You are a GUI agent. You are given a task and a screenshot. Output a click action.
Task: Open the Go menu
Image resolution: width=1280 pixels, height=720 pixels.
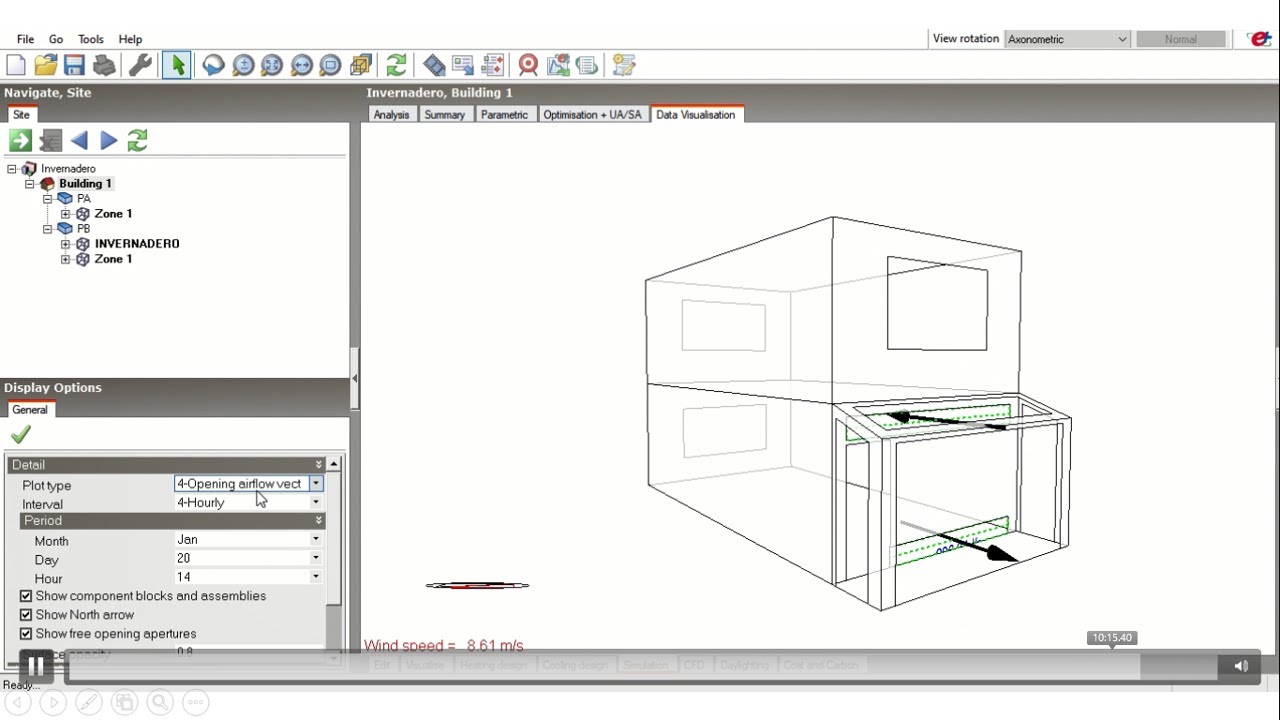tap(56, 40)
